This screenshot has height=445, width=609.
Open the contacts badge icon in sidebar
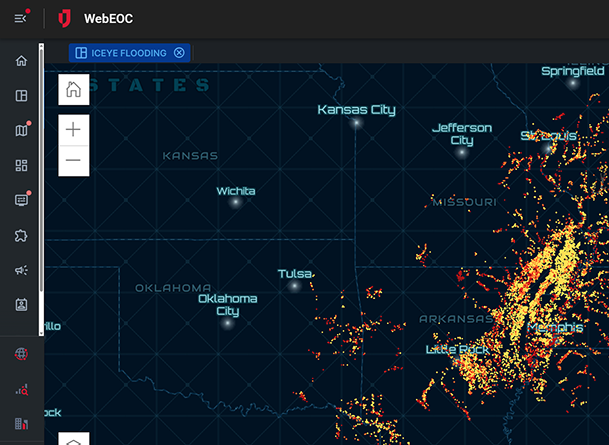click(21, 305)
